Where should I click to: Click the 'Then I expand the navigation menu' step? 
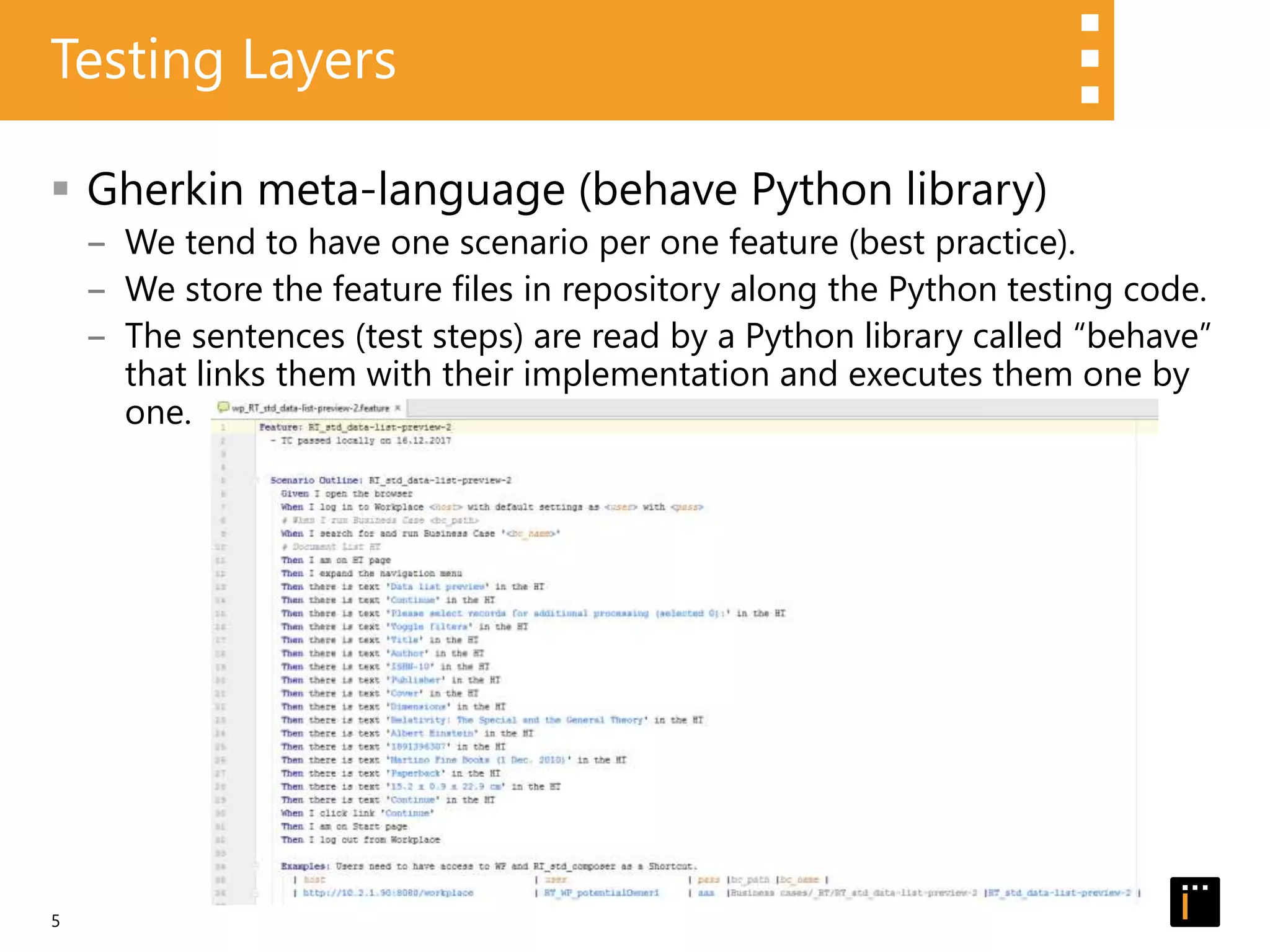pos(371,574)
